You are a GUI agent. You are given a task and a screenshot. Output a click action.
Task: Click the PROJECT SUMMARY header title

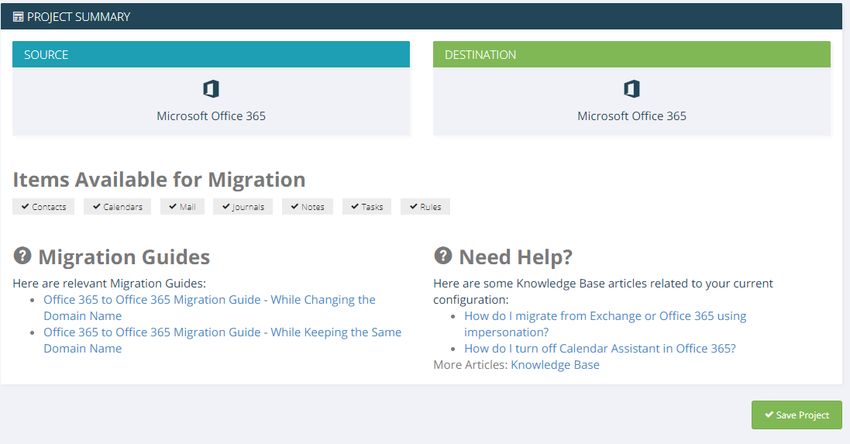(x=79, y=17)
